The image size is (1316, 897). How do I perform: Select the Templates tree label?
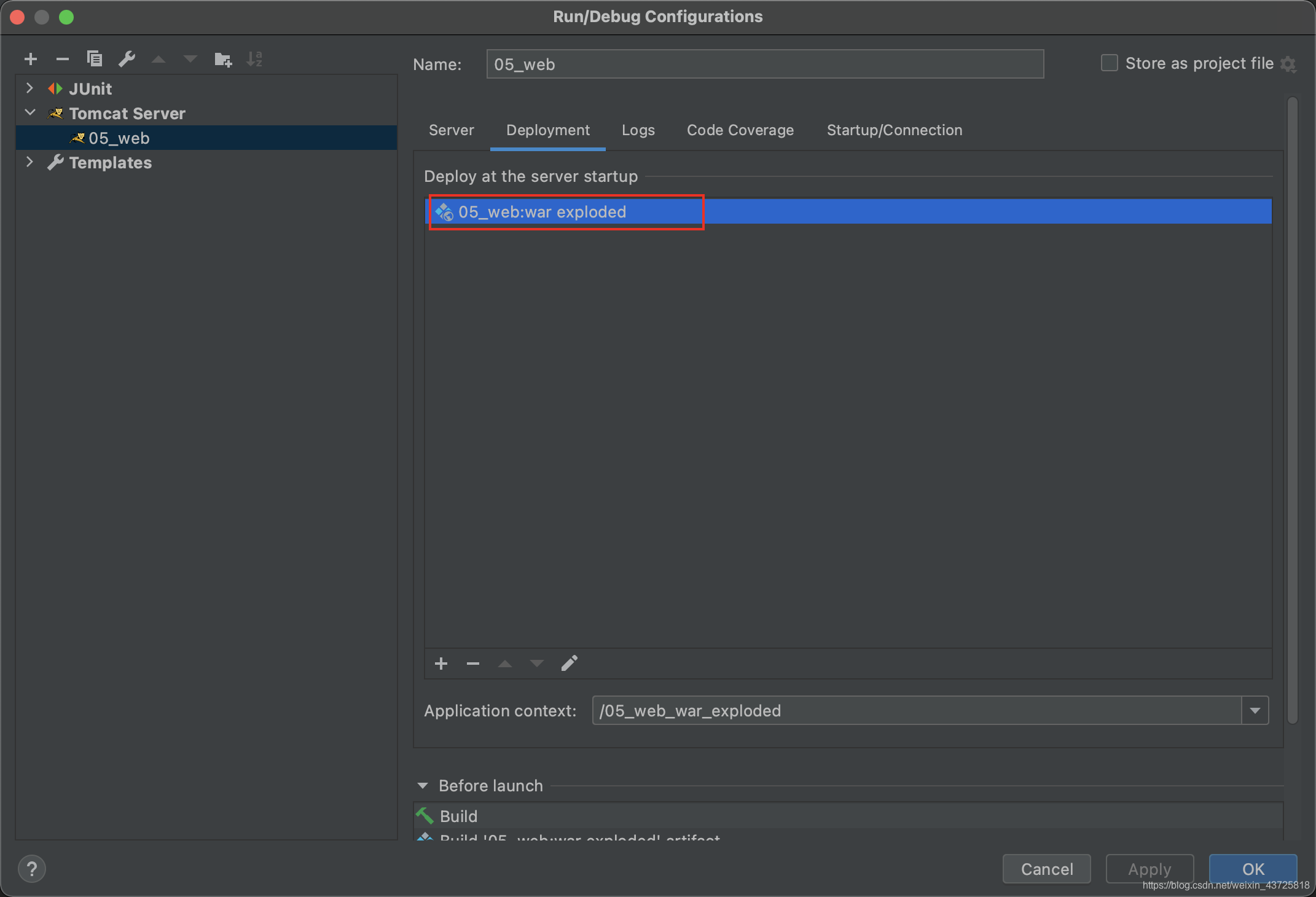[x=111, y=163]
